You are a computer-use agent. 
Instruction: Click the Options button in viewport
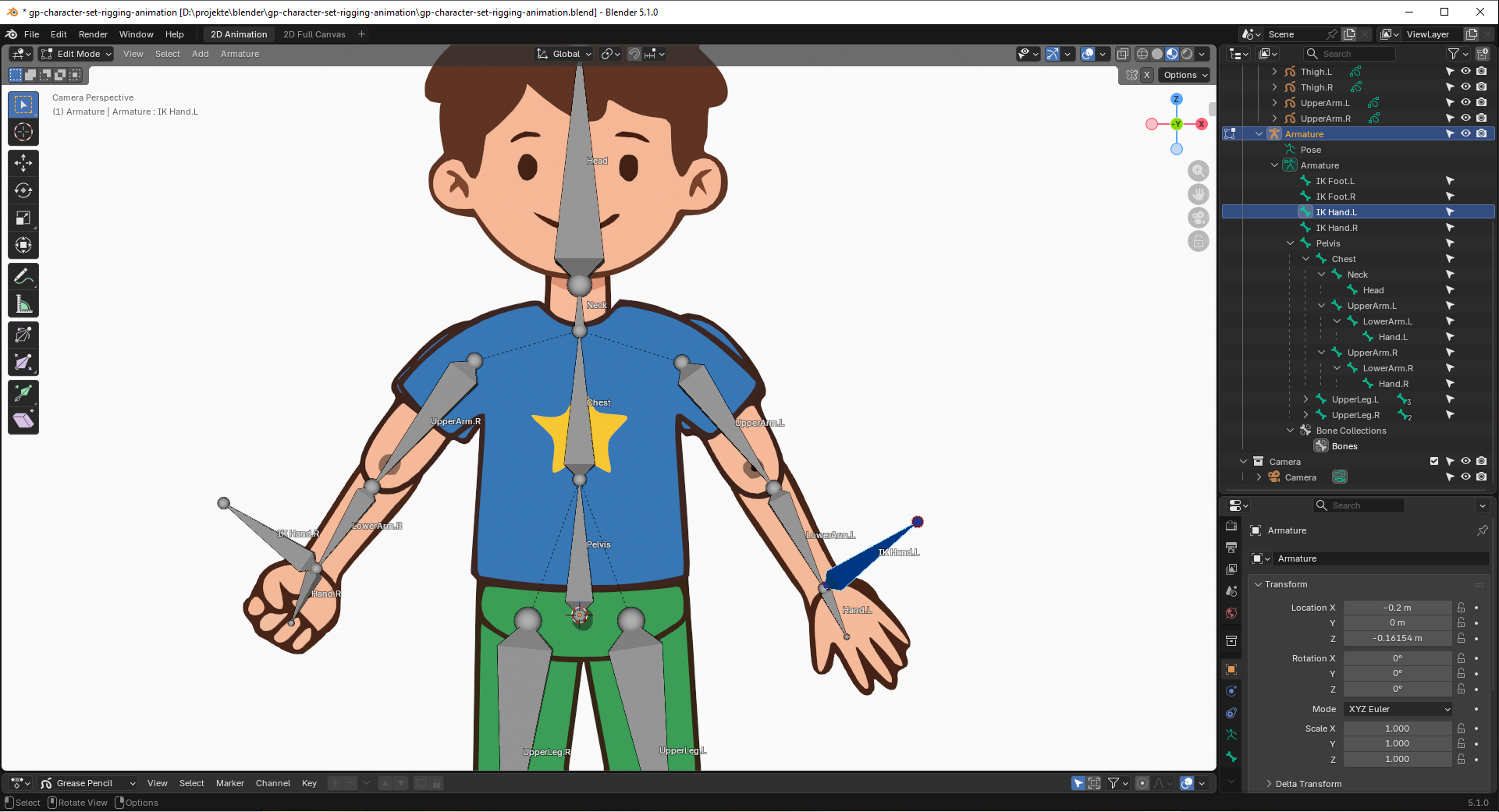pyautogui.click(x=1185, y=75)
